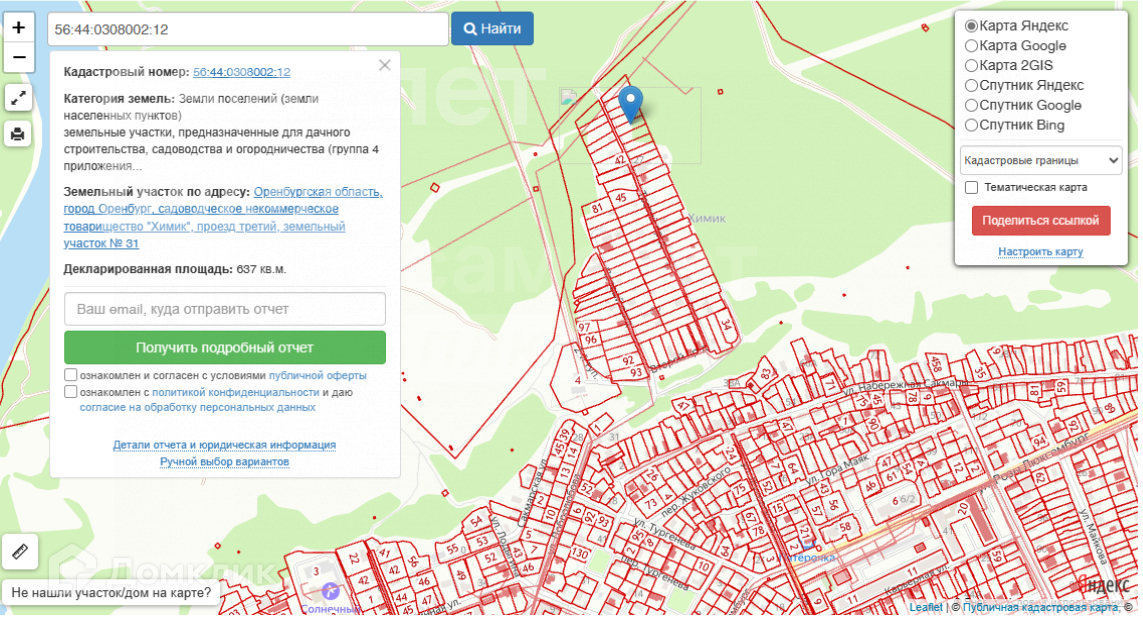
Task: Accept the privacy policy checkbox
Action: tap(71, 392)
